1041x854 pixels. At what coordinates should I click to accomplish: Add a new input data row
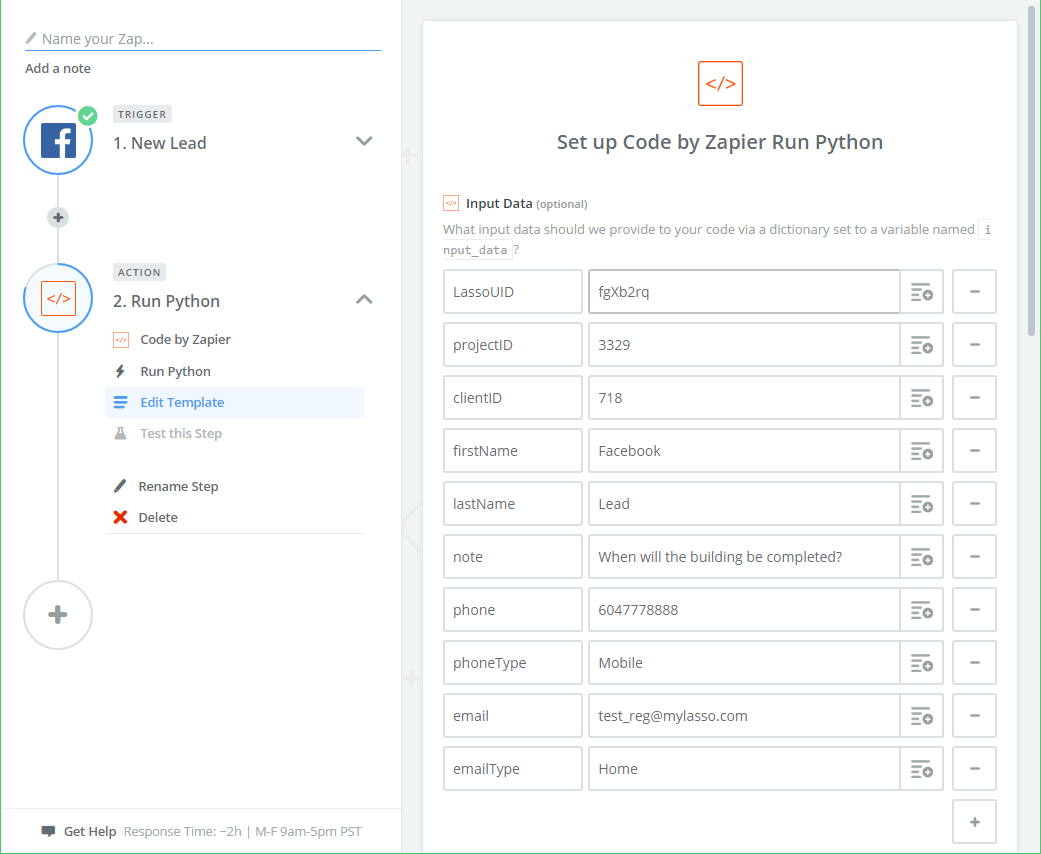974,822
